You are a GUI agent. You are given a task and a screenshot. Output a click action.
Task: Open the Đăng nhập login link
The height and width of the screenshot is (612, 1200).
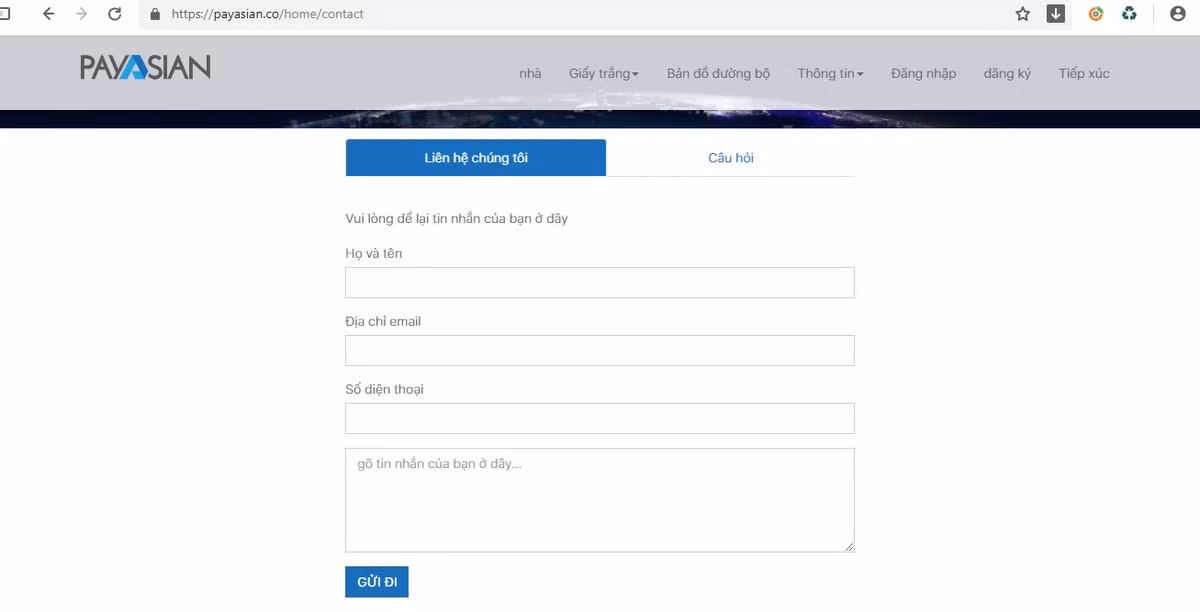[923, 73]
